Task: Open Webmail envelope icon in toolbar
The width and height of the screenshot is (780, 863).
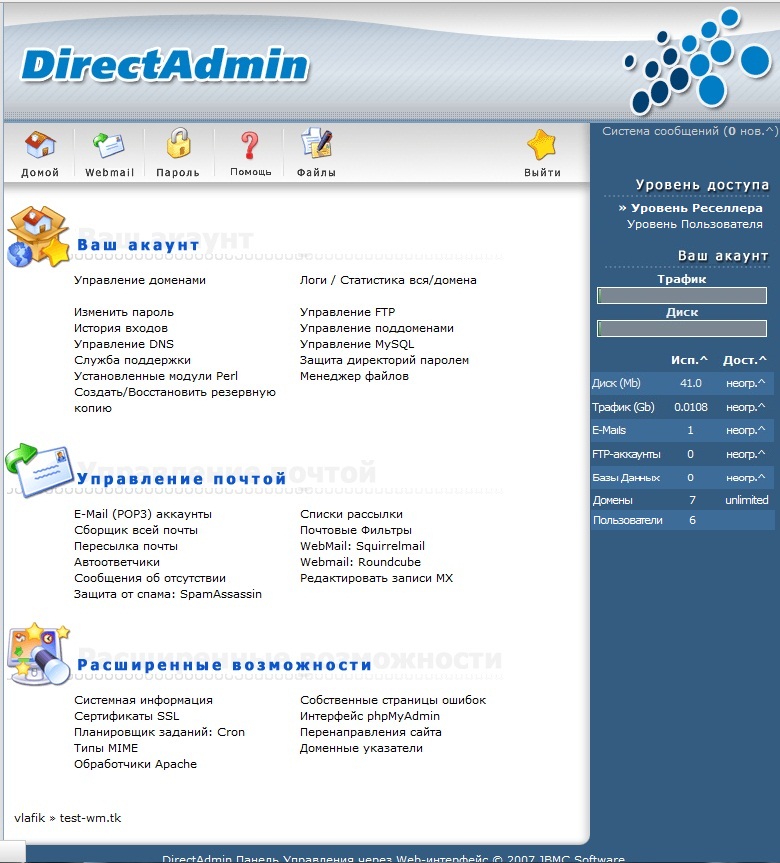Action: 109,145
